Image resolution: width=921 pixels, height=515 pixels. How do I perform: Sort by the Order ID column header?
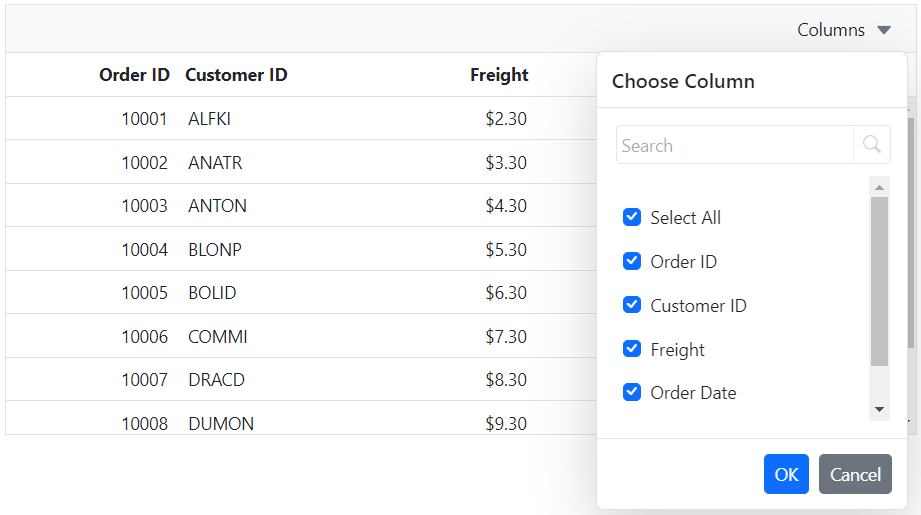134,75
